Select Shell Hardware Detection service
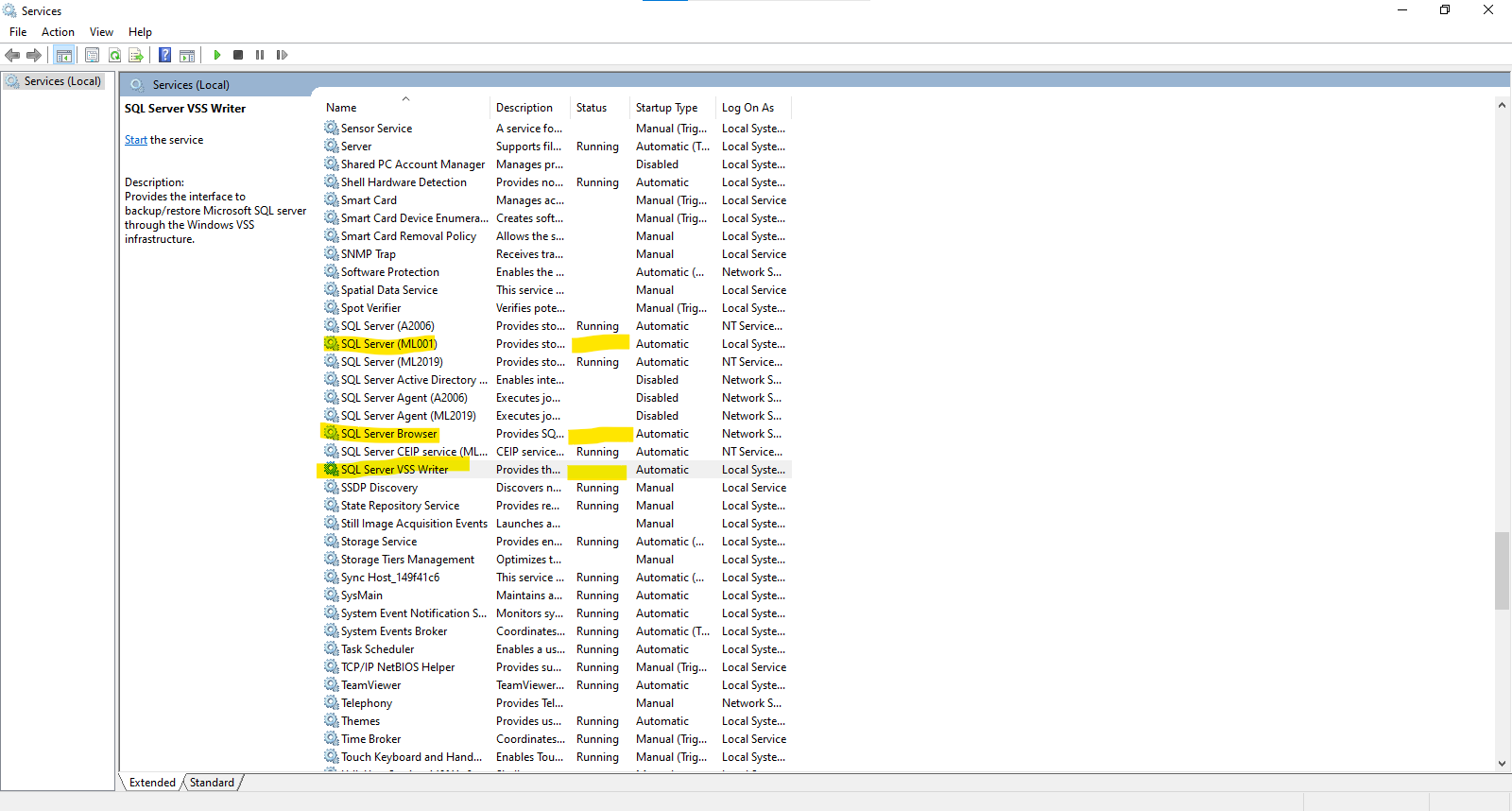Image resolution: width=1512 pixels, height=811 pixels. coord(556,182)
